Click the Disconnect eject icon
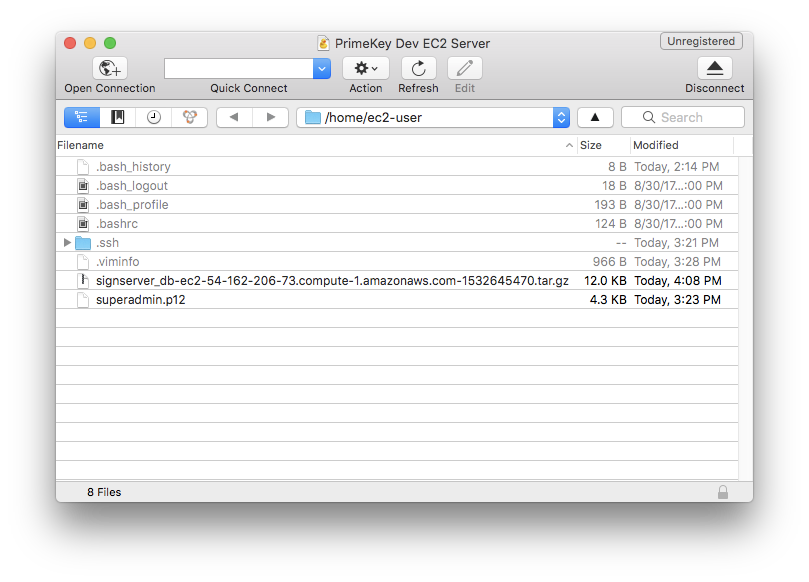Screen dimensions: 809x582 (x=714, y=68)
